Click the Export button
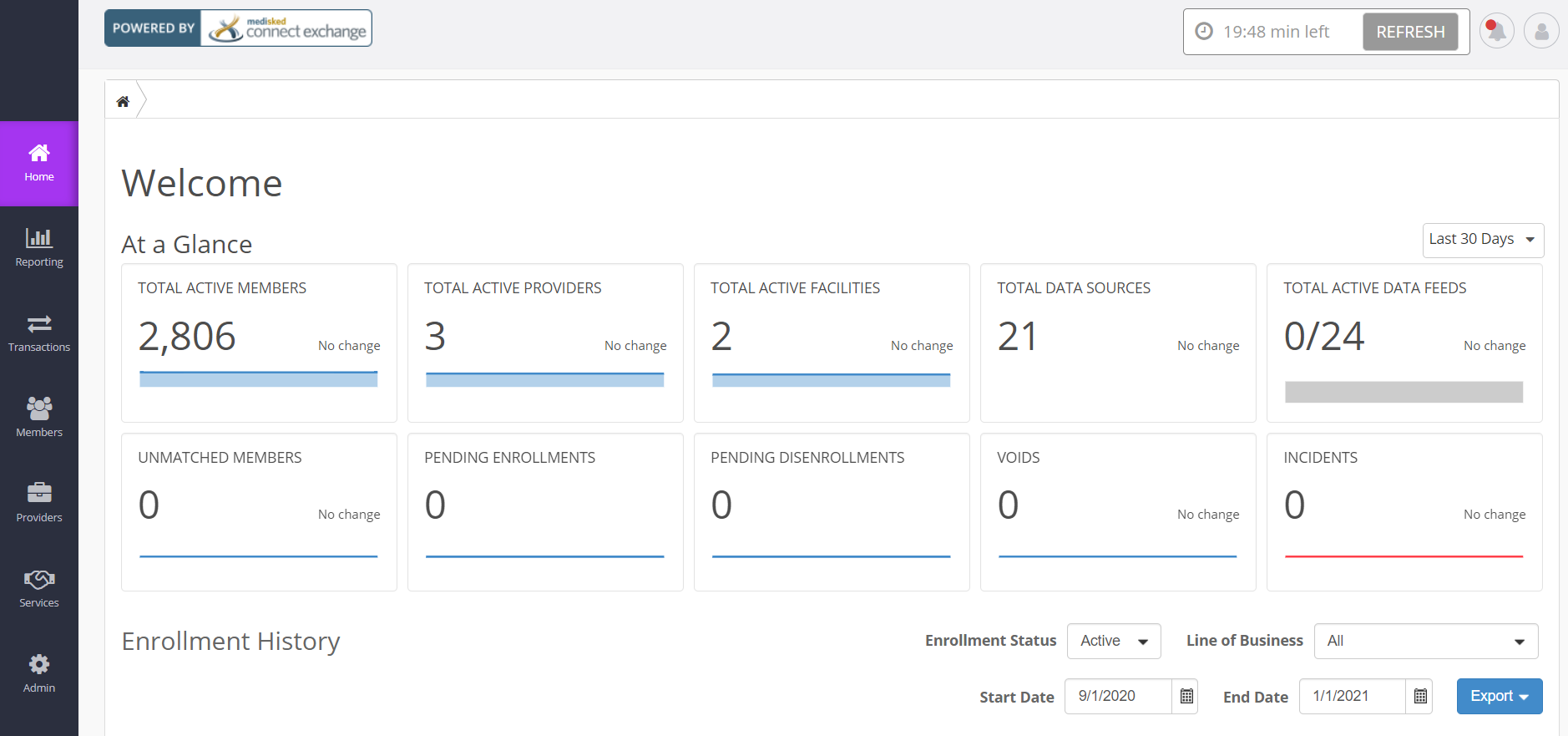Viewport: 1568px width, 736px height. pyautogui.click(x=1499, y=697)
